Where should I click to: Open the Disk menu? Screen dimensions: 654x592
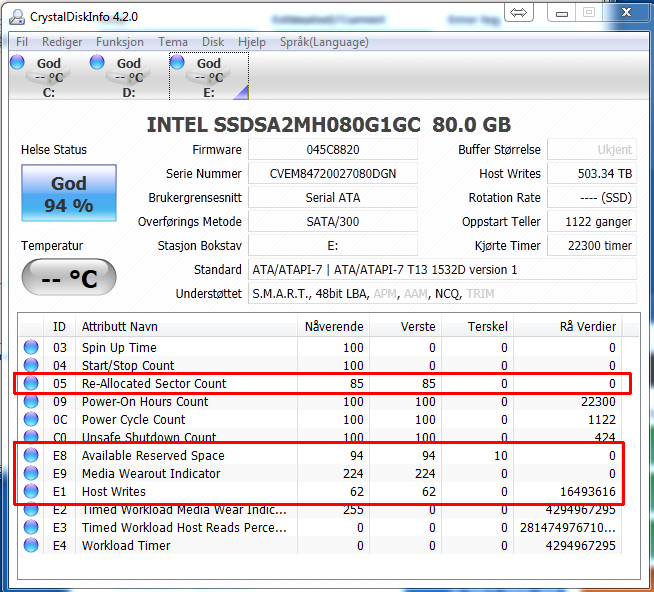(213, 42)
